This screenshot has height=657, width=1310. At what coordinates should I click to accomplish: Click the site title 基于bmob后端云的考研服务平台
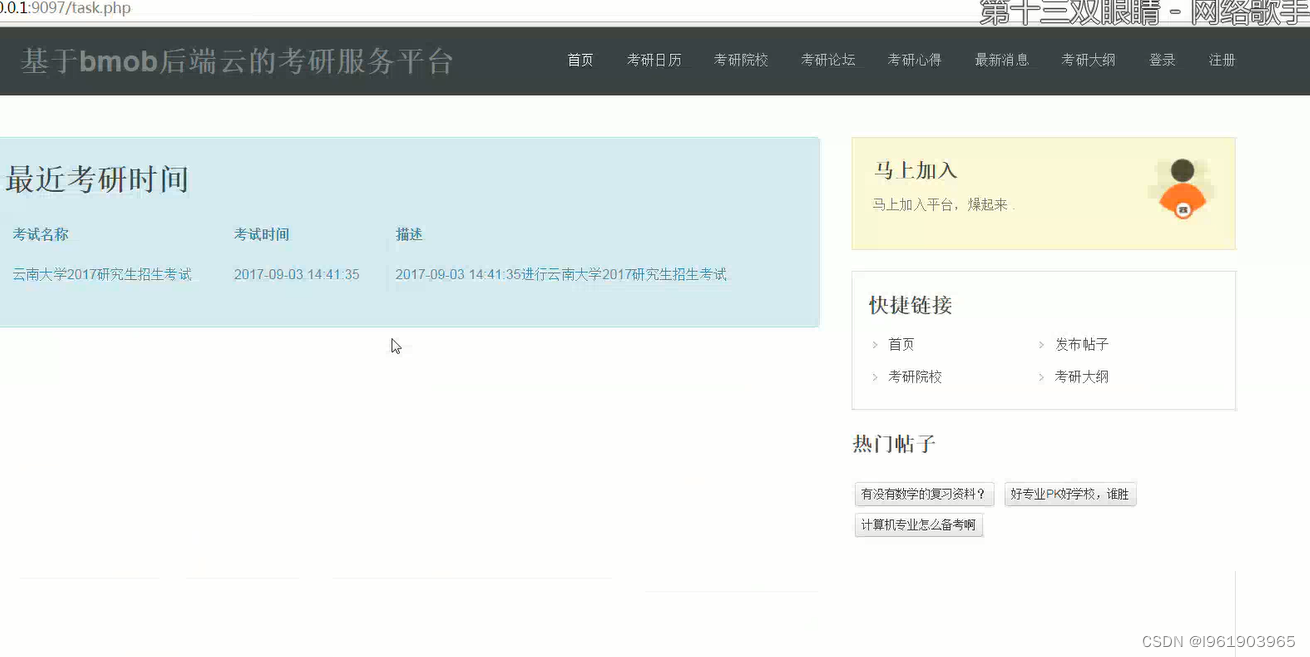[x=237, y=61]
